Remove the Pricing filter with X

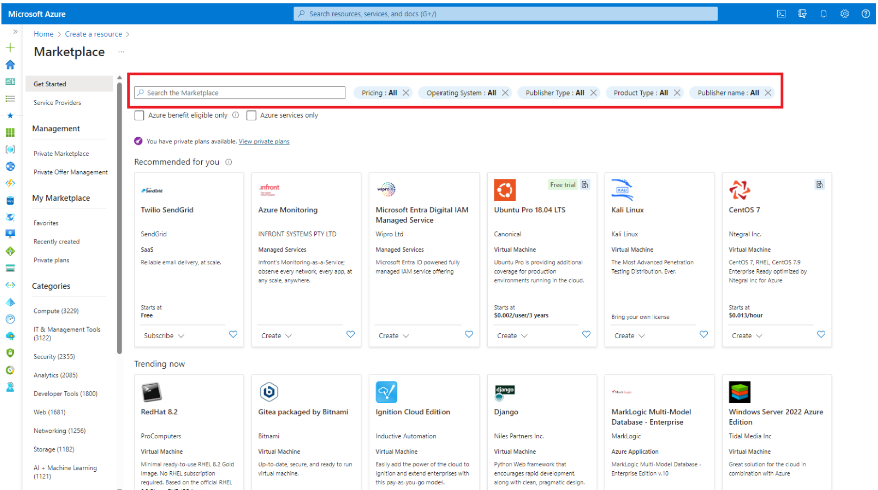tap(406, 93)
